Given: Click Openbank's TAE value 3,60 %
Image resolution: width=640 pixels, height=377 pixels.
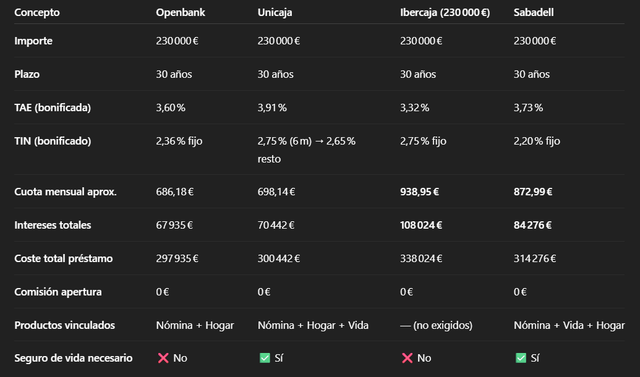Looking at the screenshot, I should click(171, 108).
